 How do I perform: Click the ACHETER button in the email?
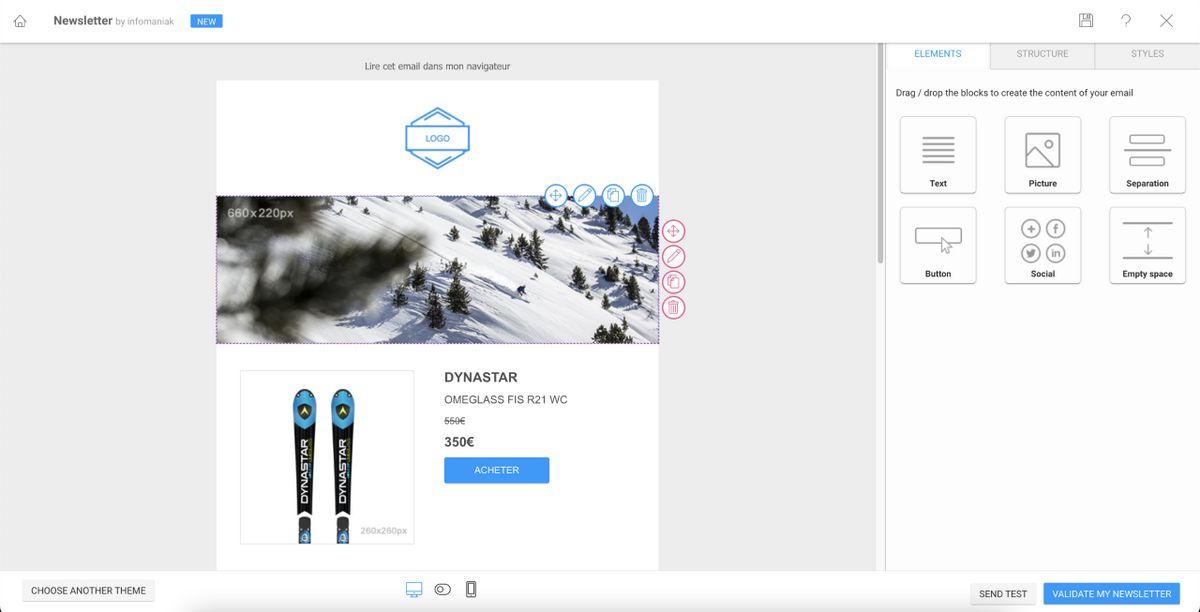pos(497,470)
